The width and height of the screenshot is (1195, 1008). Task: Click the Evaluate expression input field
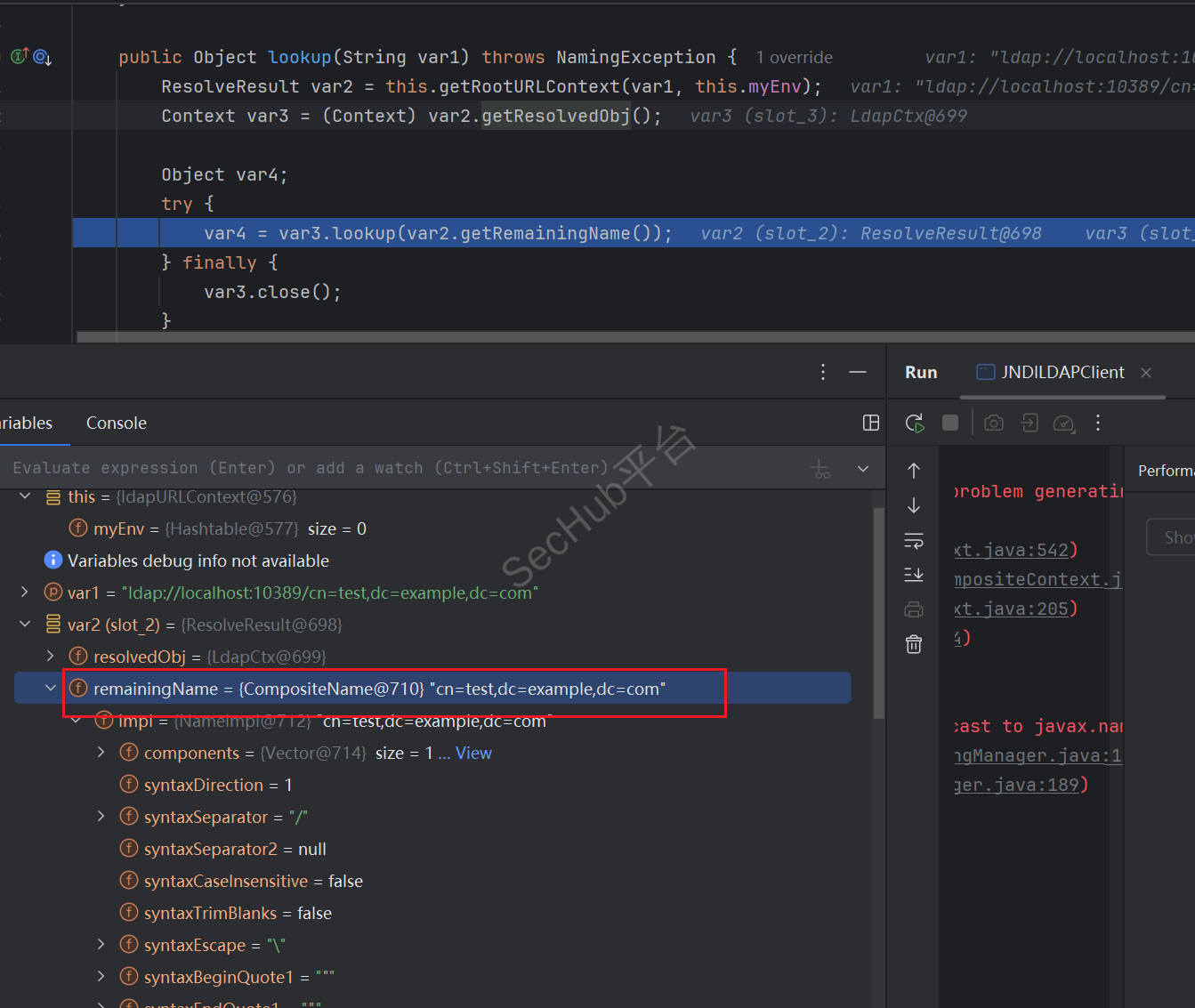click(x=356, y=468)
